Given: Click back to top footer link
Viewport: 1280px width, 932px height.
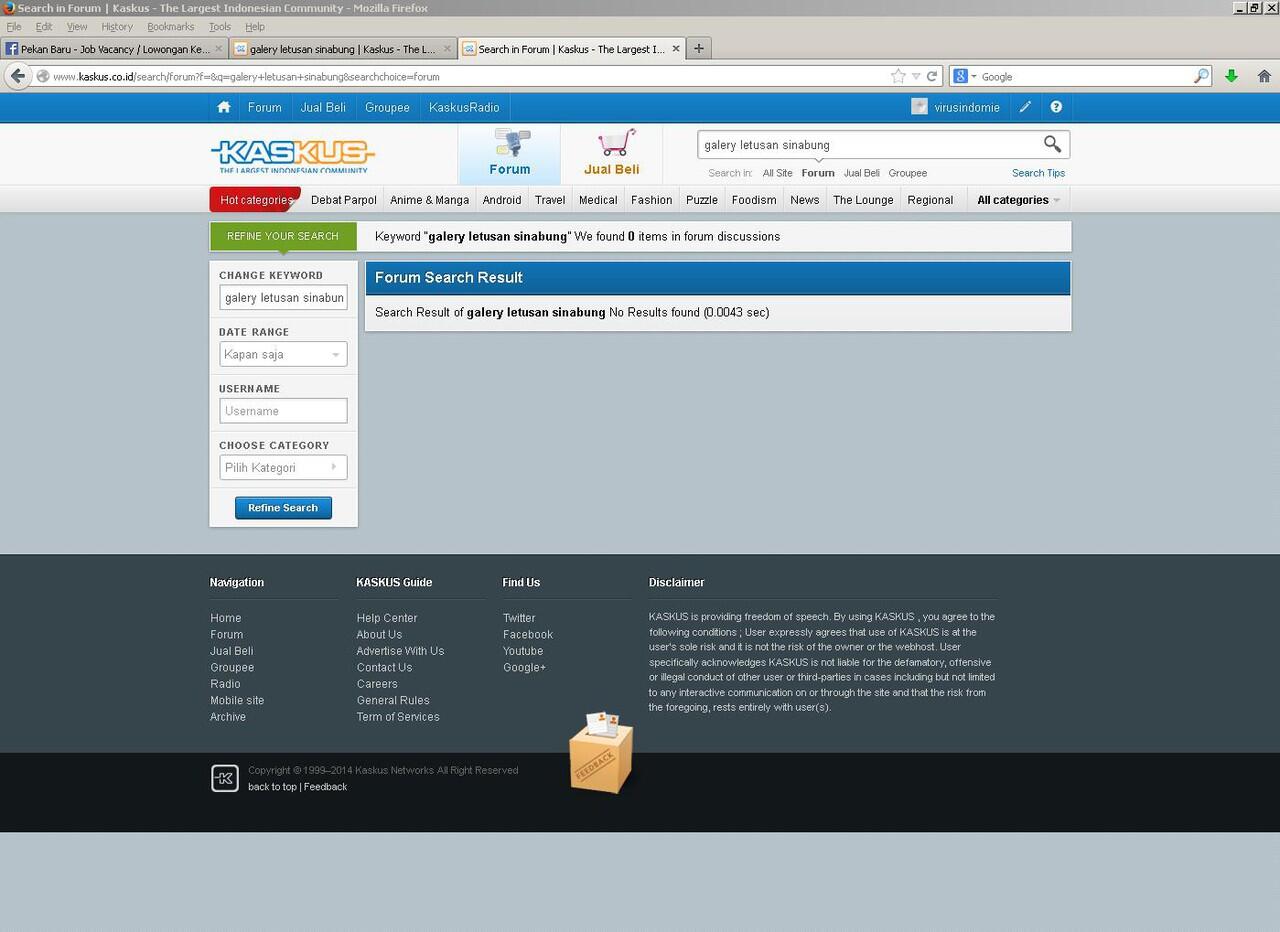Looking at the screenshot, I should [x=272, y=787].
